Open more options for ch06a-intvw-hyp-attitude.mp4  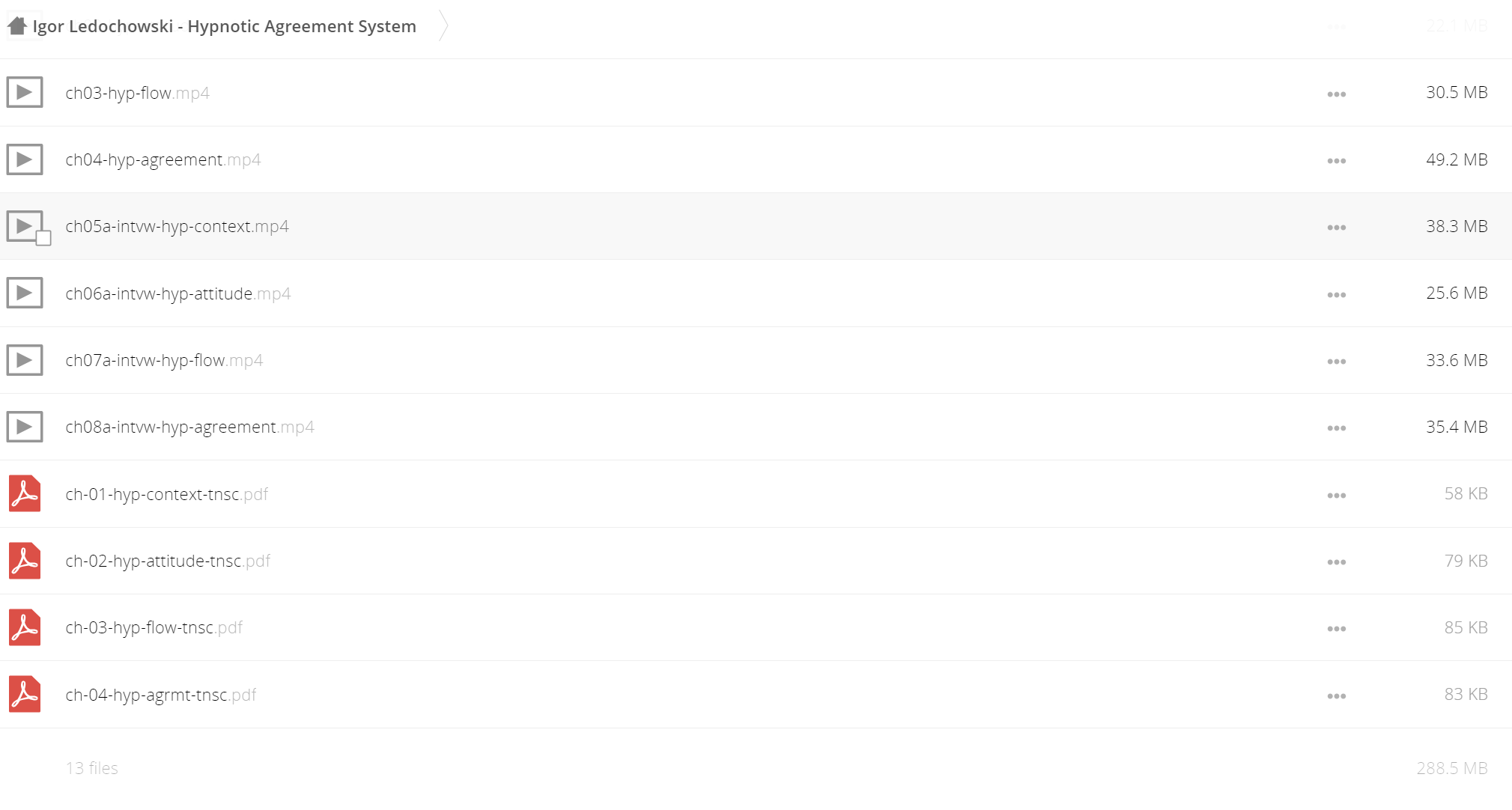[1337, 295]
